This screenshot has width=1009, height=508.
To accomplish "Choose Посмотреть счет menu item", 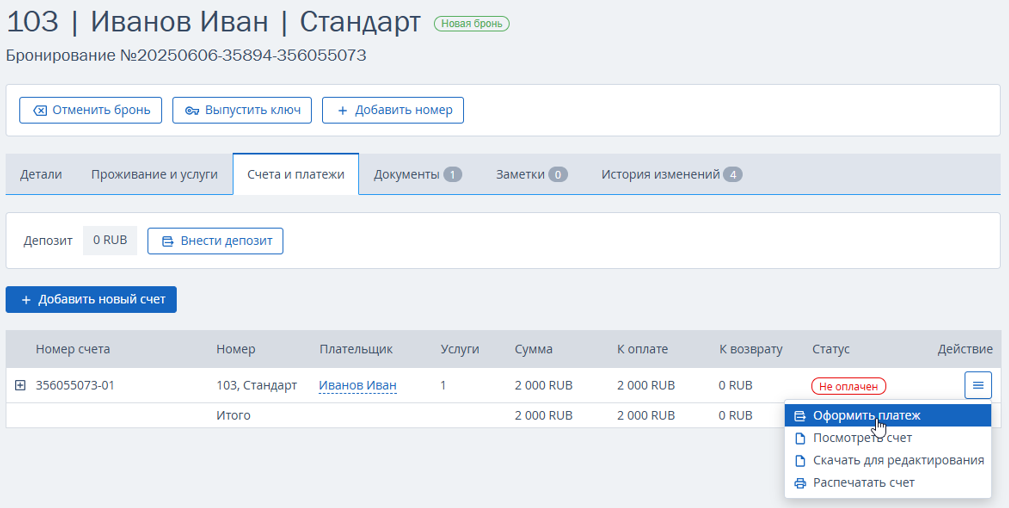I will 887,438.
